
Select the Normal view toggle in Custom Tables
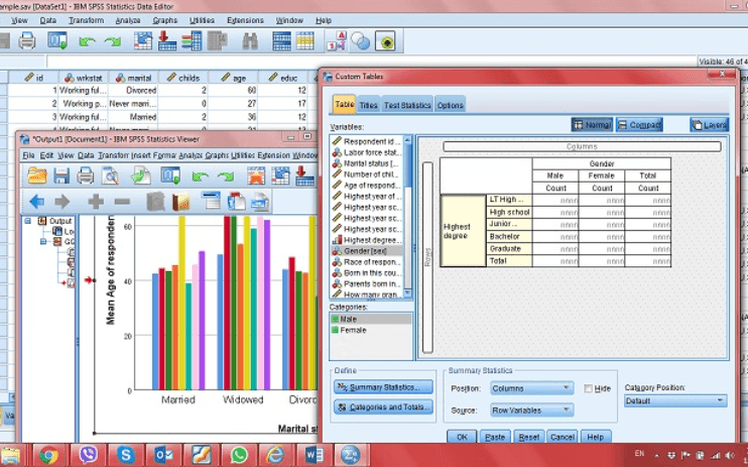592,125
